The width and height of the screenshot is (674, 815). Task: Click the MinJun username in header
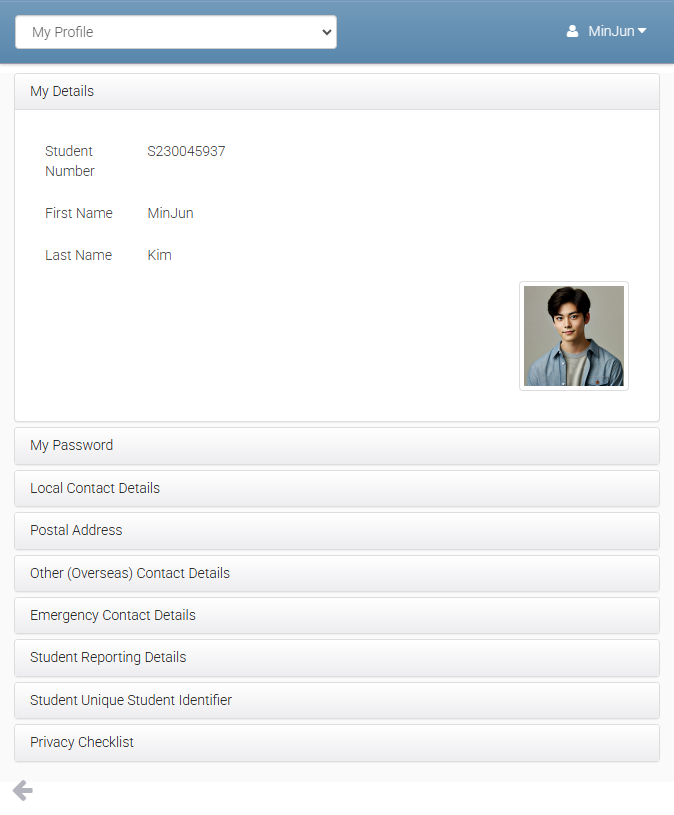coord(611,32)
